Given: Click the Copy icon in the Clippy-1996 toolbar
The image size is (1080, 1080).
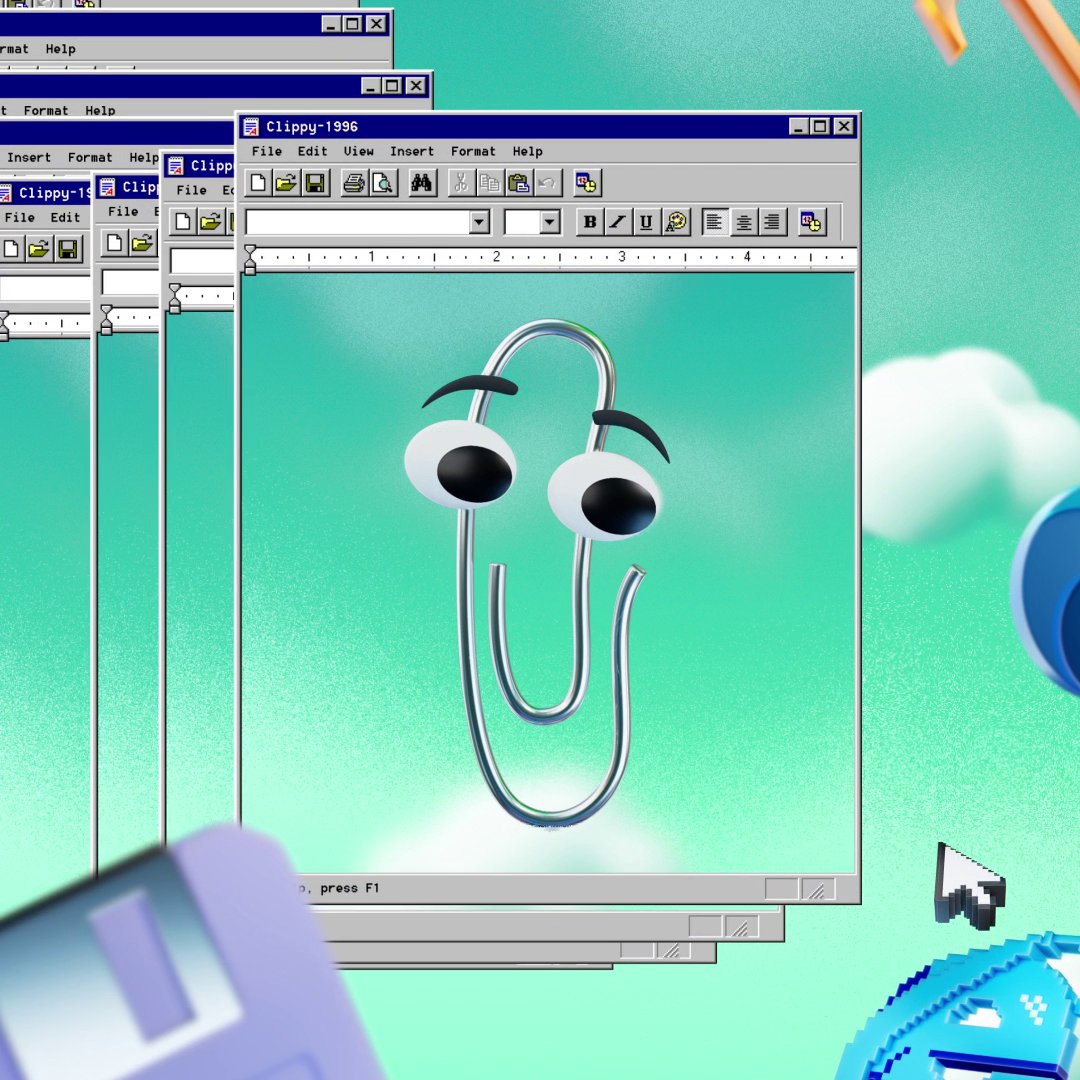Looking at the screenshot, I should tap(489, 183).
